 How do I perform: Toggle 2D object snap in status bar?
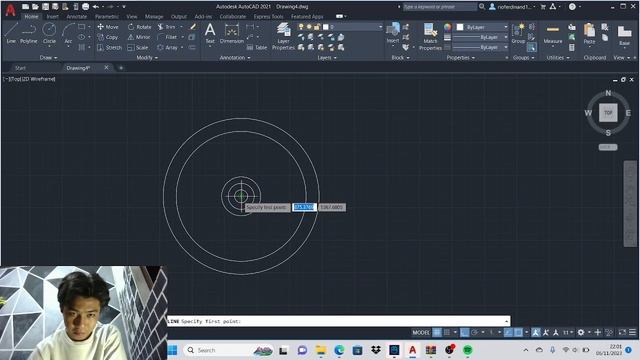[518, 333]
